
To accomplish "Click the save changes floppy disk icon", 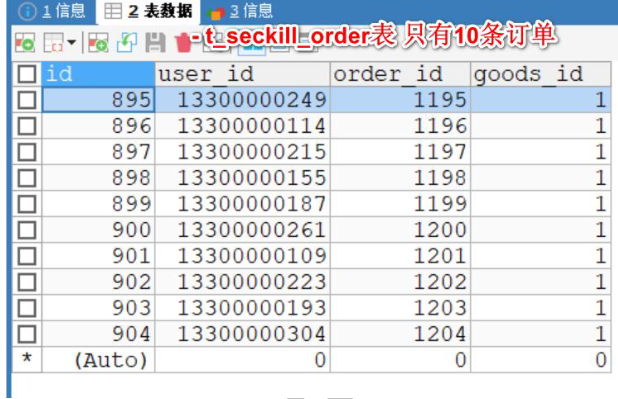I will pyautogui.click(x=155, y=42).
